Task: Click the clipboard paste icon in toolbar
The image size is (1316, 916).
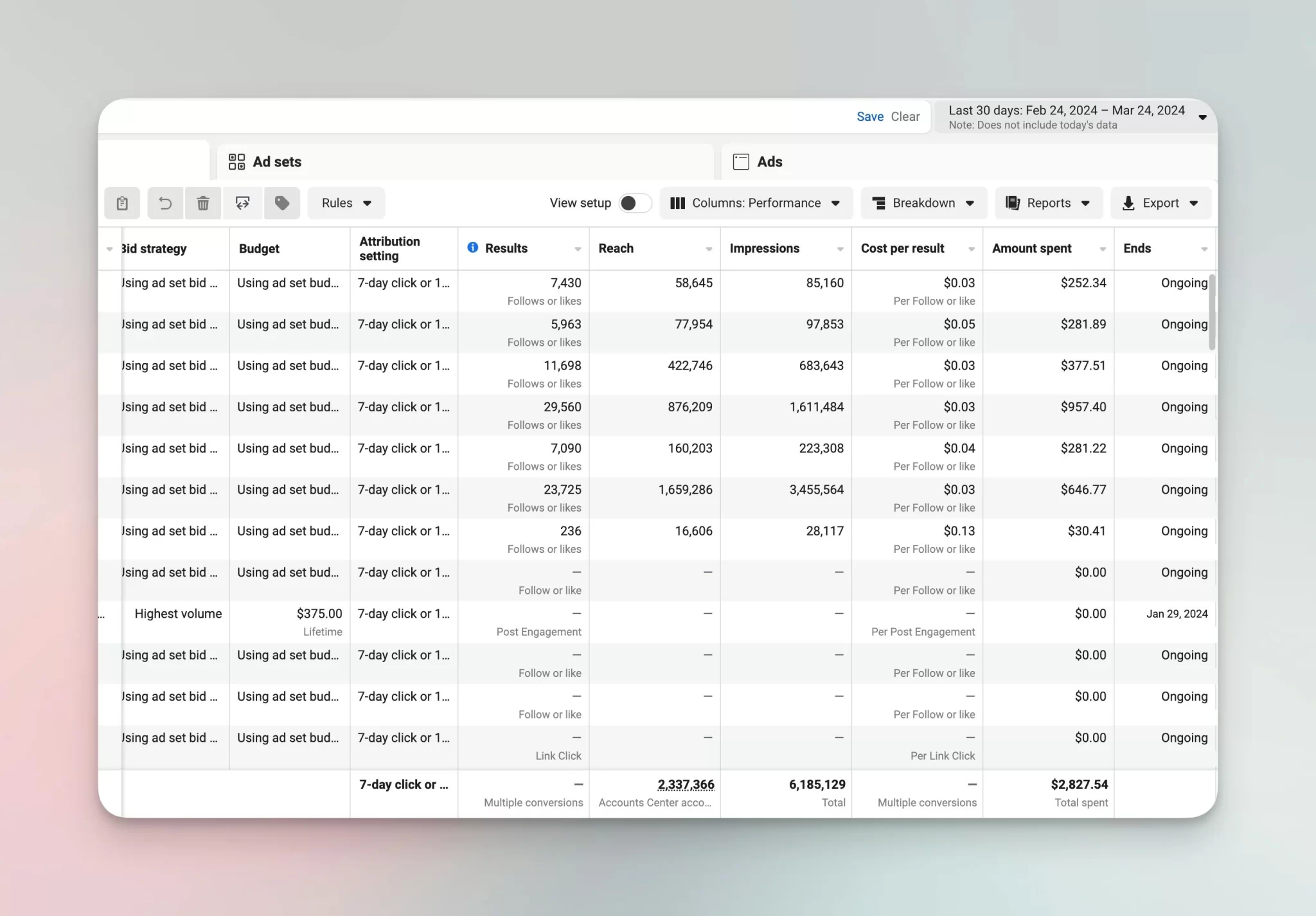Action: pos(122,203)
